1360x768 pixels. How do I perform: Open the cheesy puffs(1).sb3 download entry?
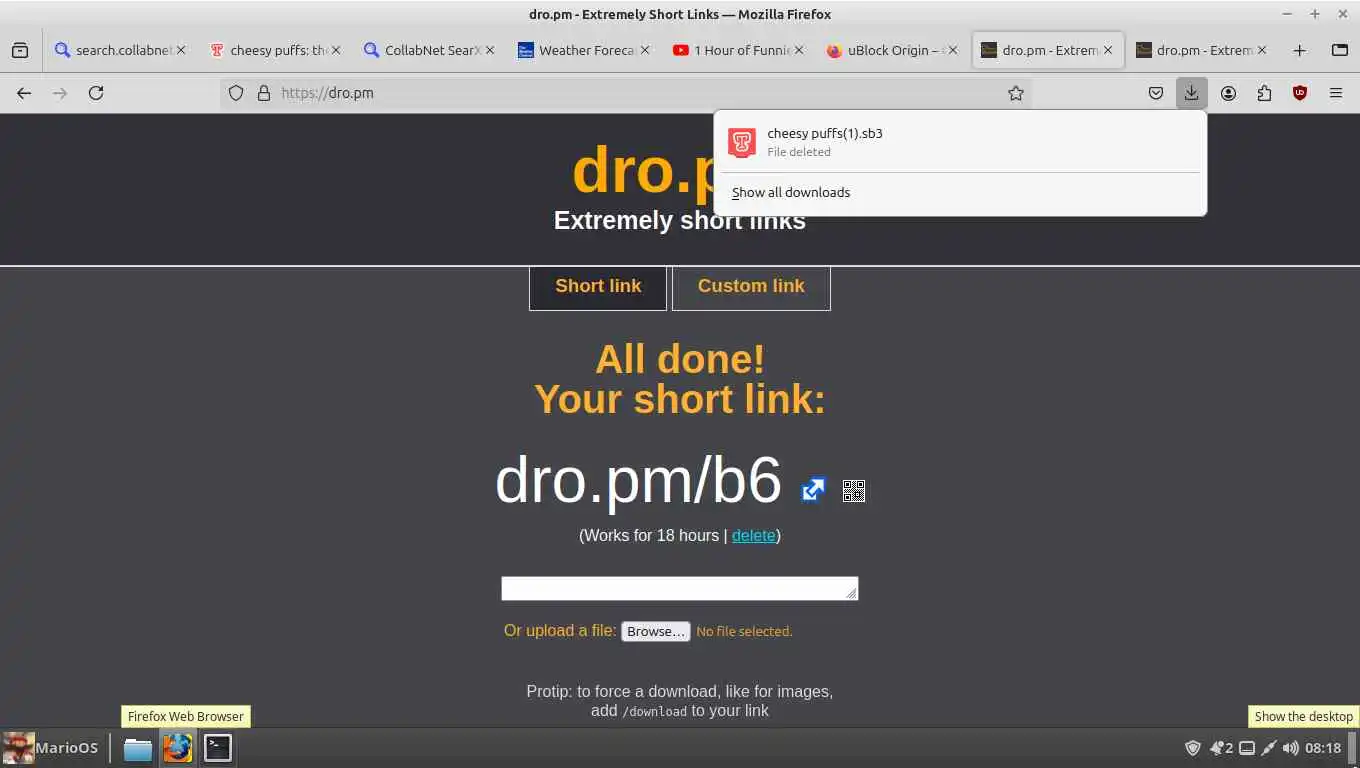(x=960, y=142)
